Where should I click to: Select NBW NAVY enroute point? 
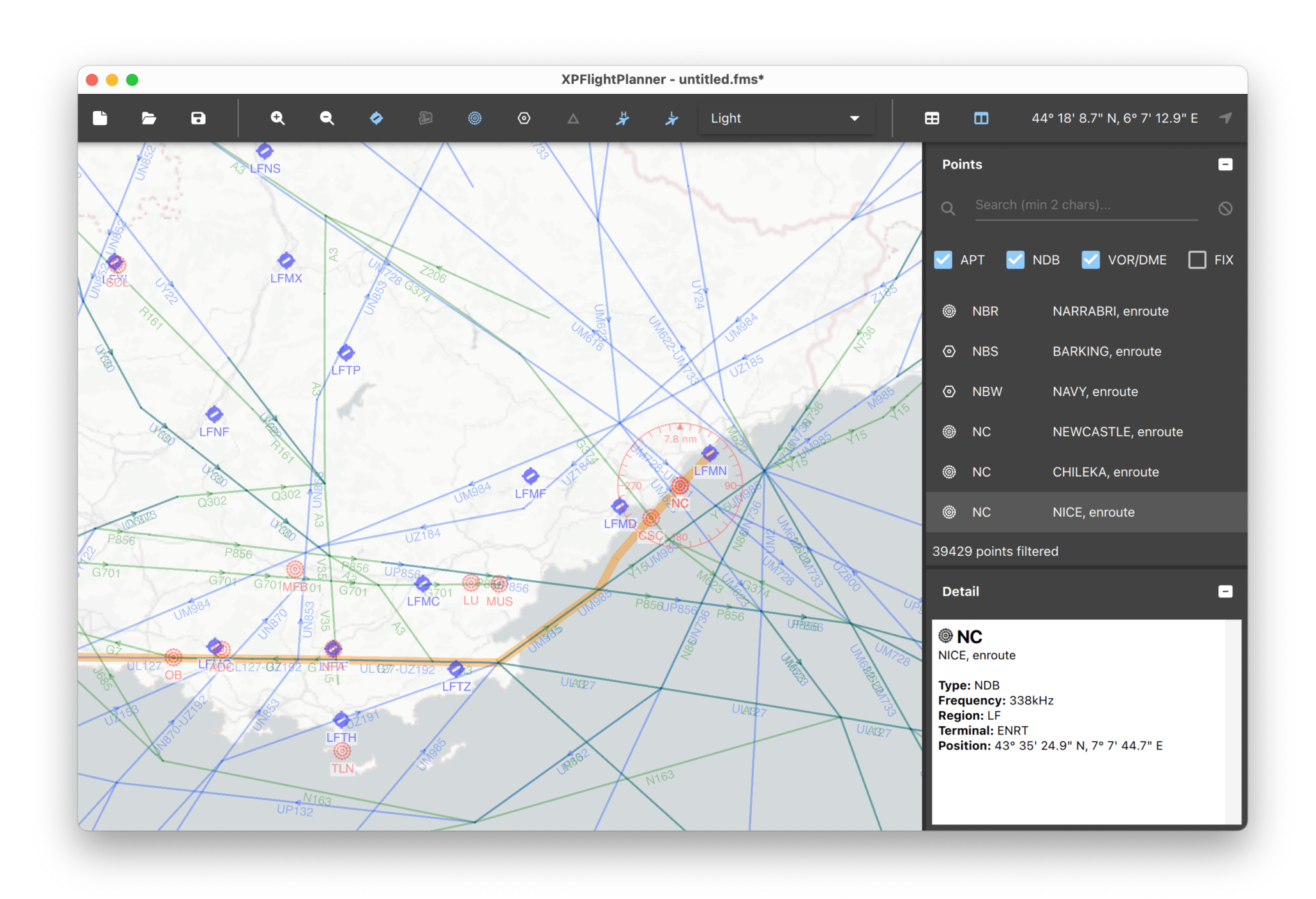[1086, 391]
